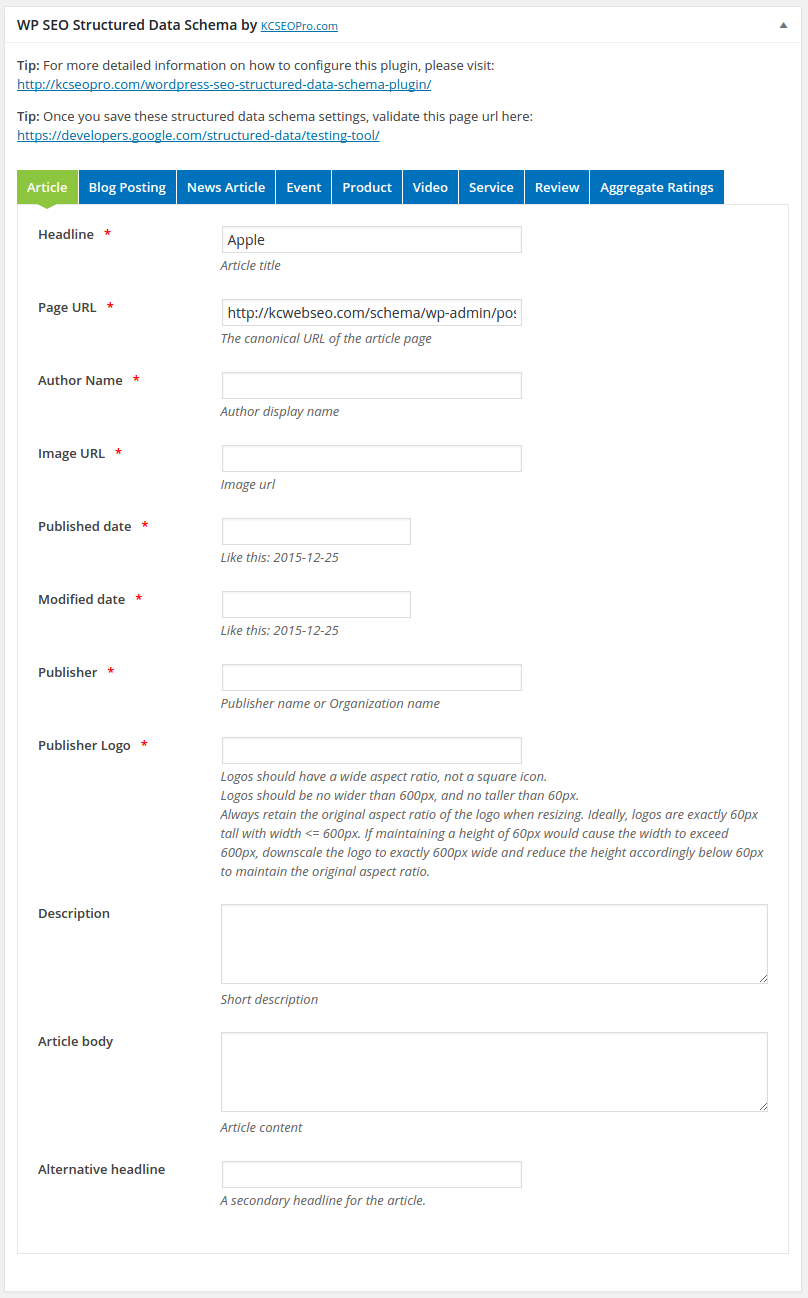The width and height of the screenshot is (808, 1298).
Task: Click the Publisher Logo input field
Action: (371, 751)
